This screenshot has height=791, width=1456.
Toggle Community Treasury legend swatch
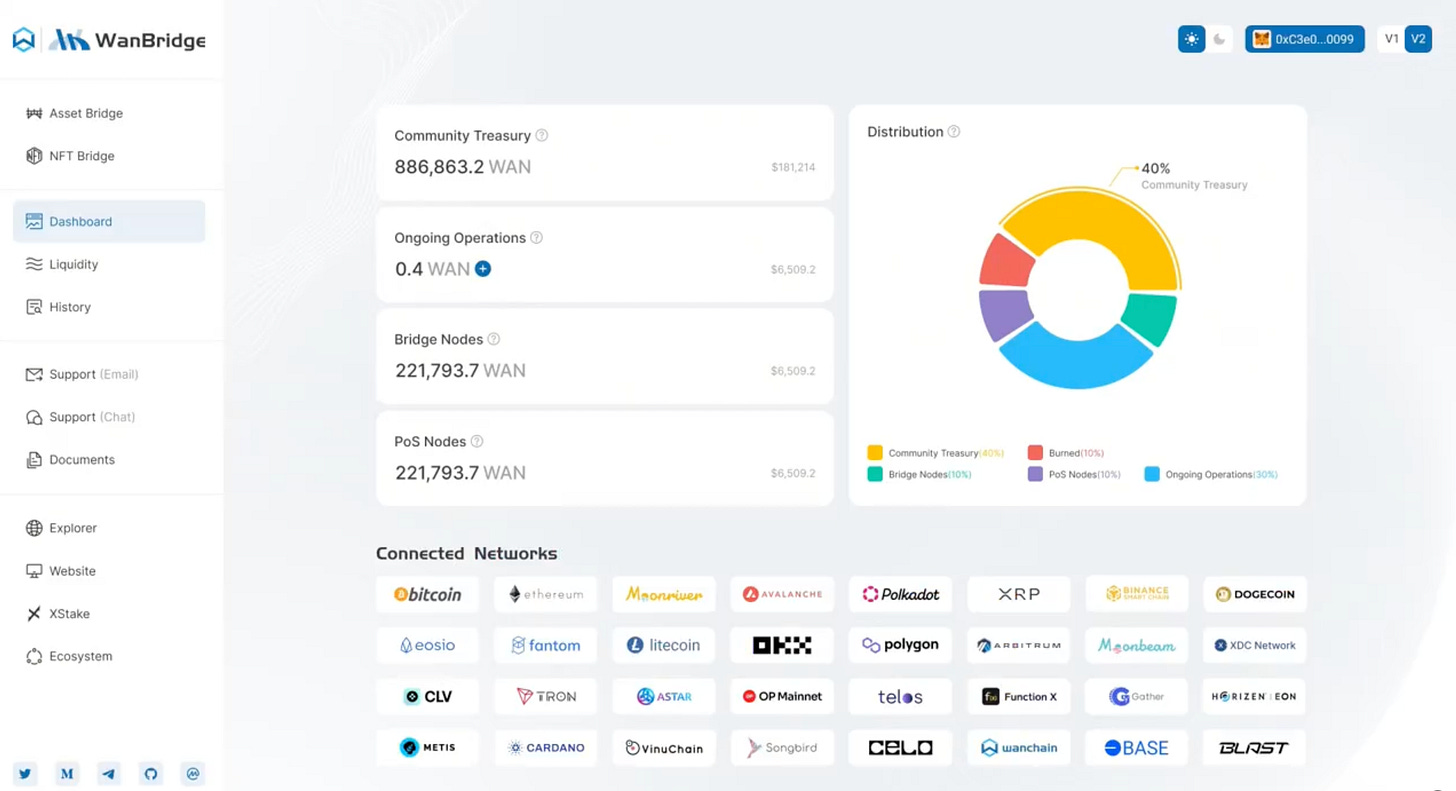click(x=875, y=453)
